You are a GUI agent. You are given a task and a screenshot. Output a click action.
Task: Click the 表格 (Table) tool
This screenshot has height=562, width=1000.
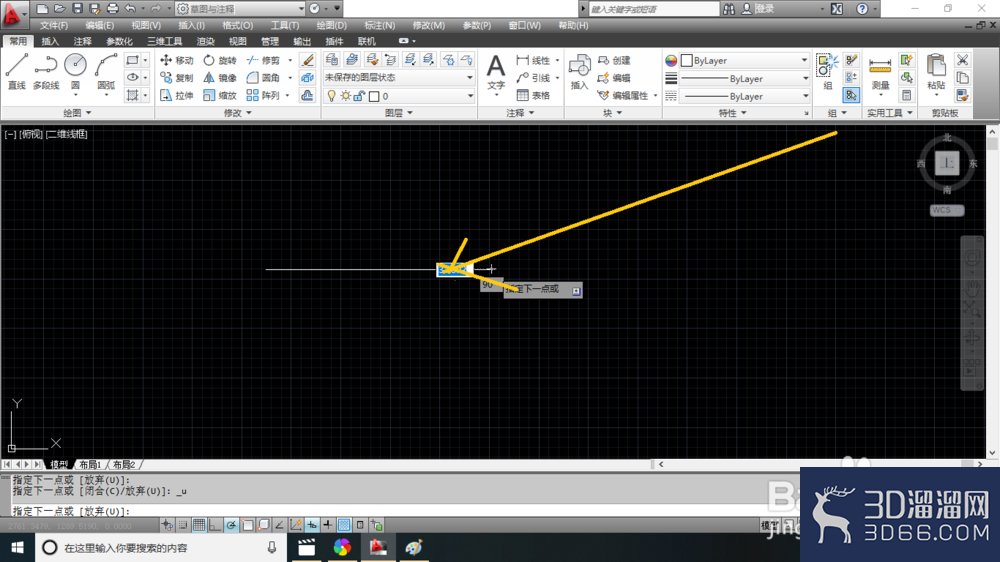click(533, 96)
